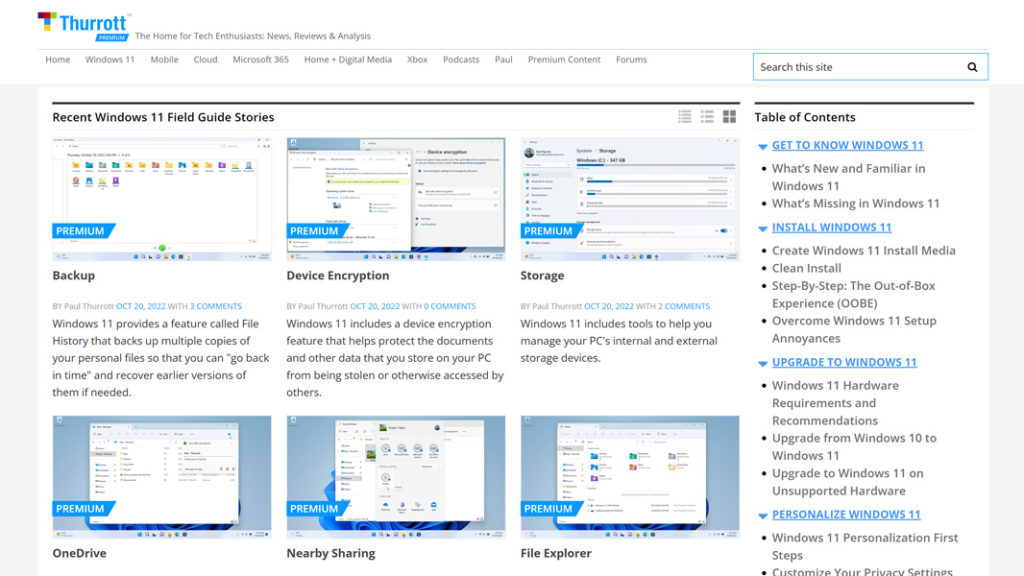Click the Storage article title
Image resolution: width=1024 pixels, height=576 pixels.
pyautogui.click(x=542, y=276)
